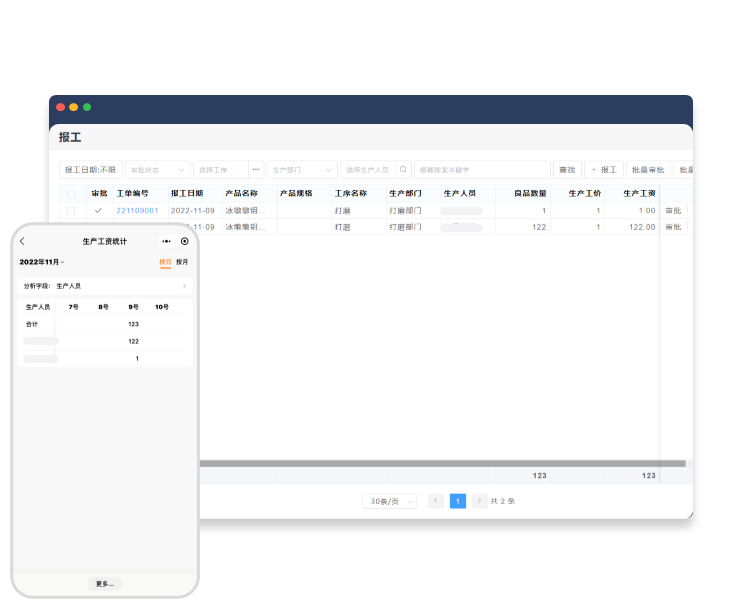Image resolution: width=756 pixels, height=614 pixels.
Task: Click the 1.00 wage cell
Action: tap(647, 210)
